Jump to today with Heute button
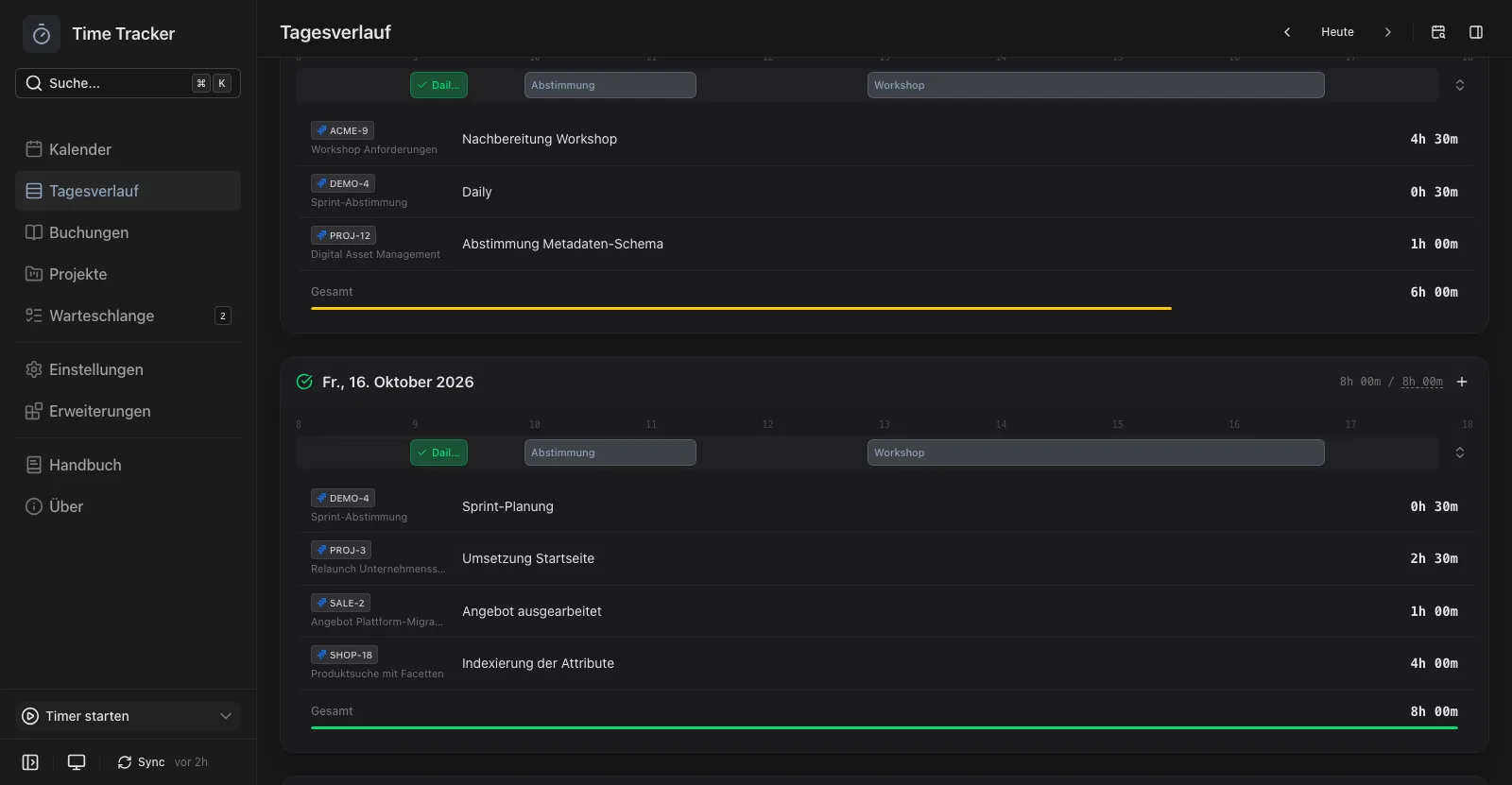Image resolution: width=1512 pixels, height=785 pixels. click(1337, 32)
